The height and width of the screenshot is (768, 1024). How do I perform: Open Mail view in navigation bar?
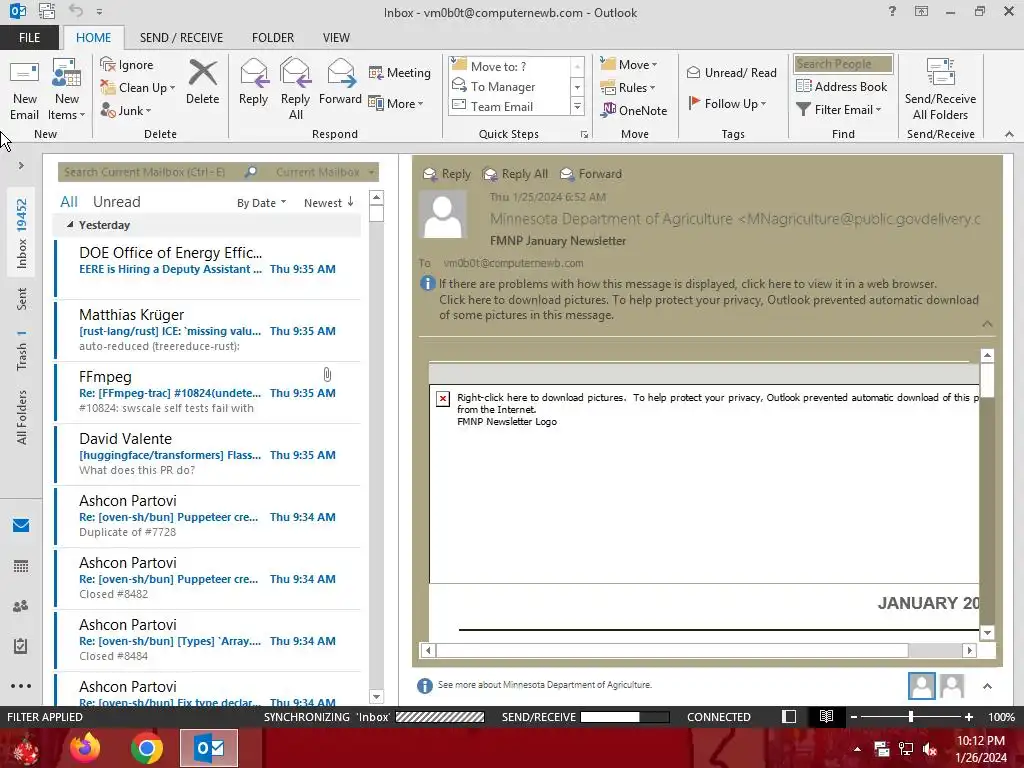click(21, 526)
